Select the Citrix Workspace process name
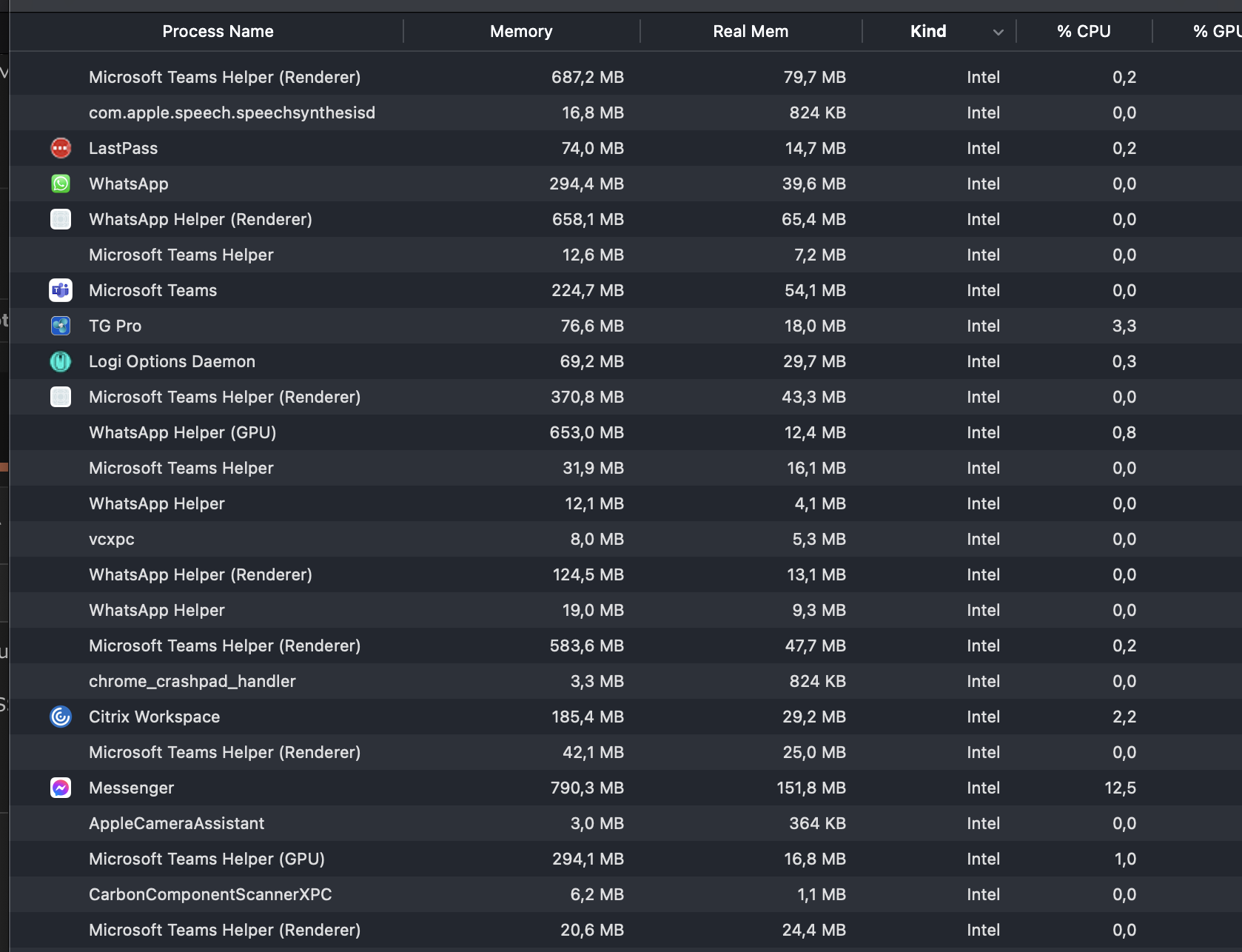 [x=155, y=717]
